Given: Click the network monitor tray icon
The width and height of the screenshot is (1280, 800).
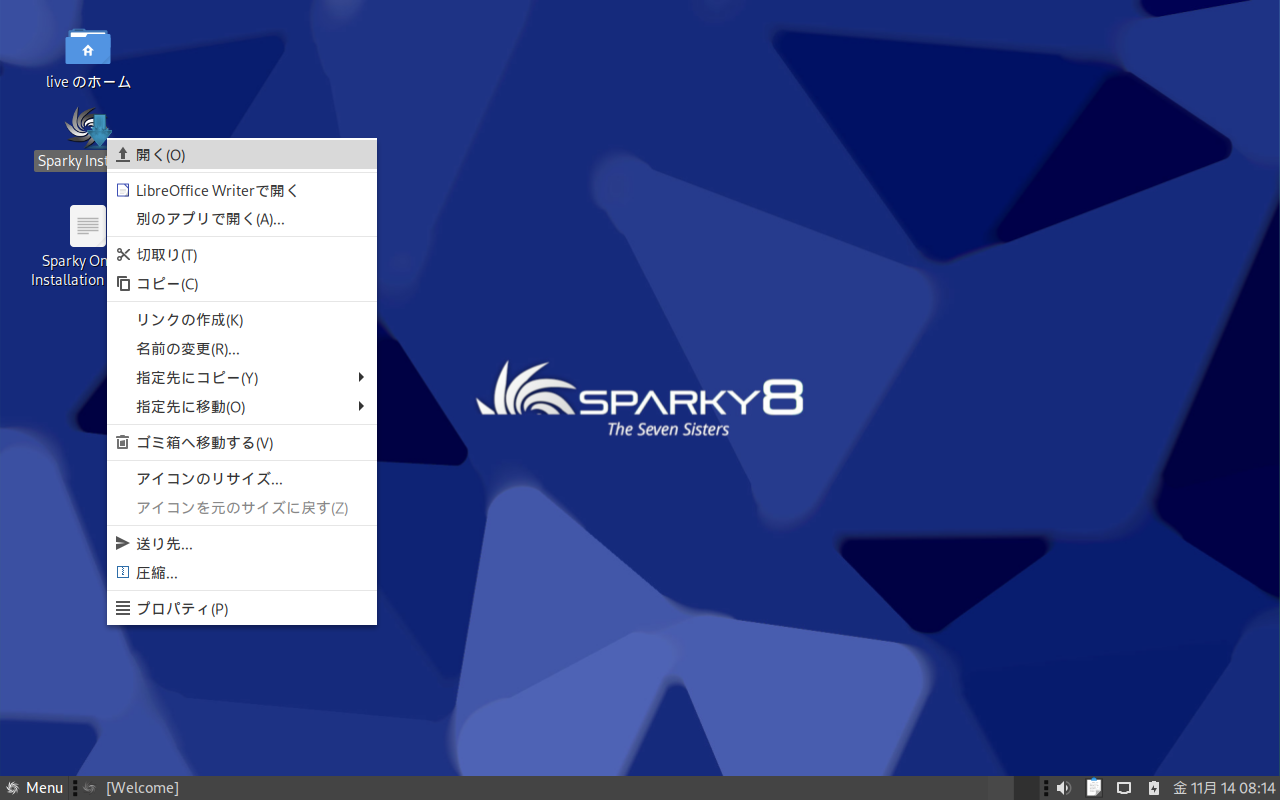Looking at the screenshot, I should click(x=1124, y=788).
